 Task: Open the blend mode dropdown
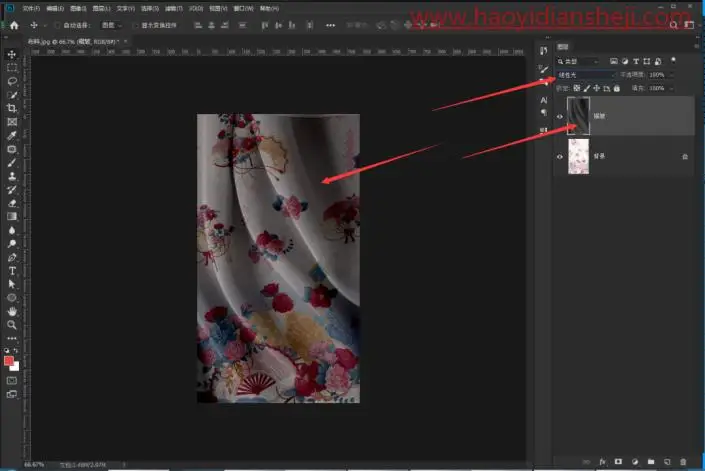(586, 75)
